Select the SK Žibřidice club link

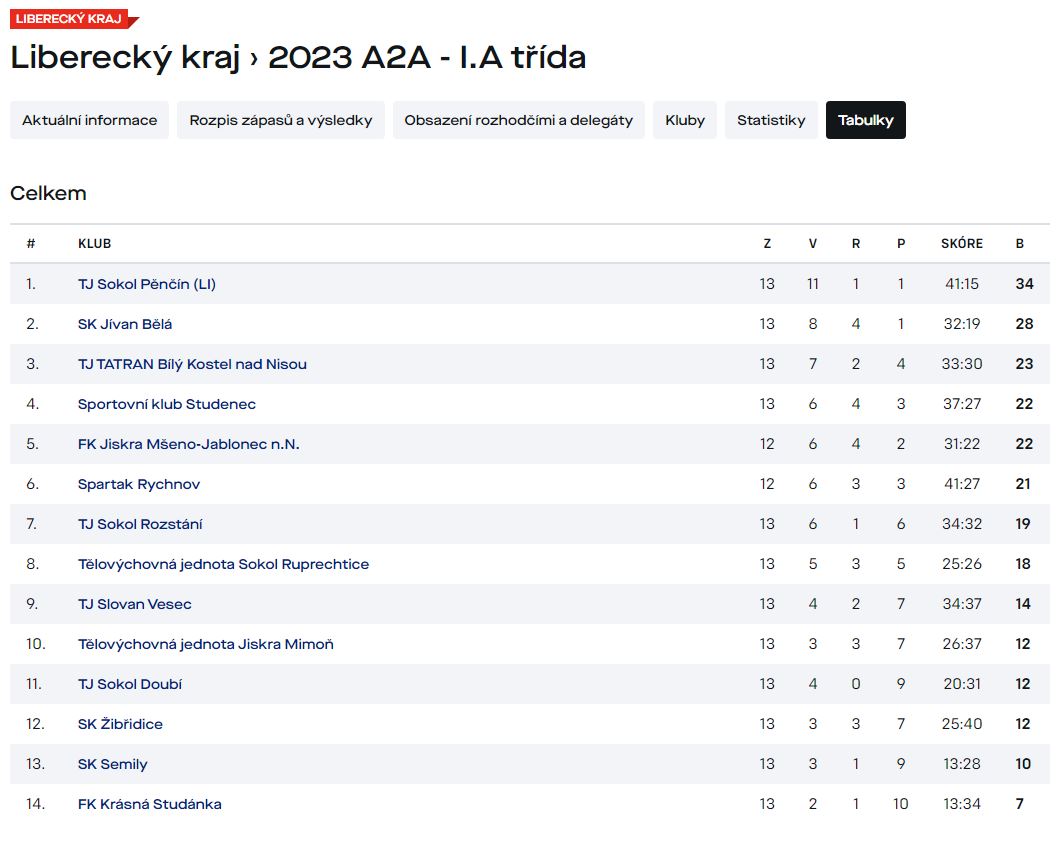point(120,724)
